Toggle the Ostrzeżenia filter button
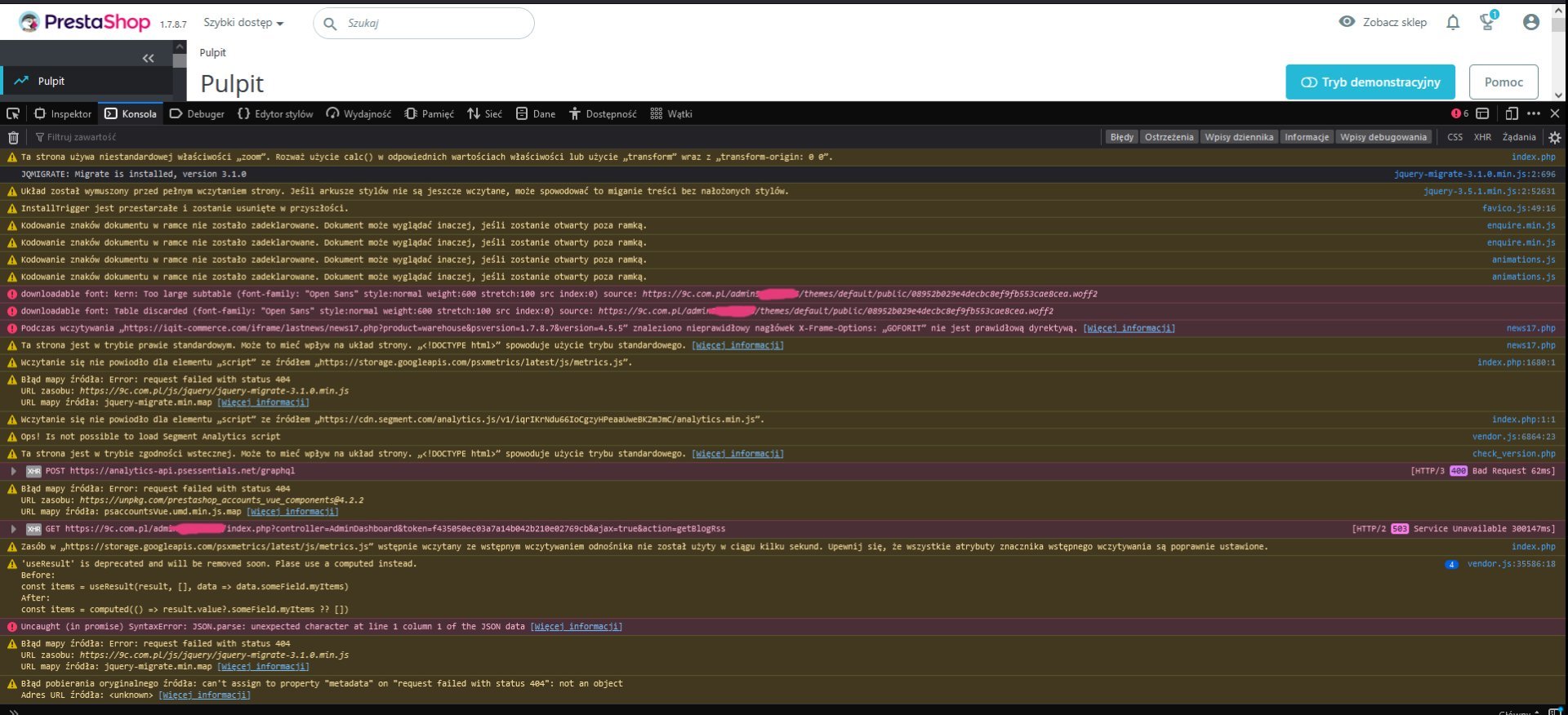This screenshot has width=1568, height=715. [x=1169, y=137]
